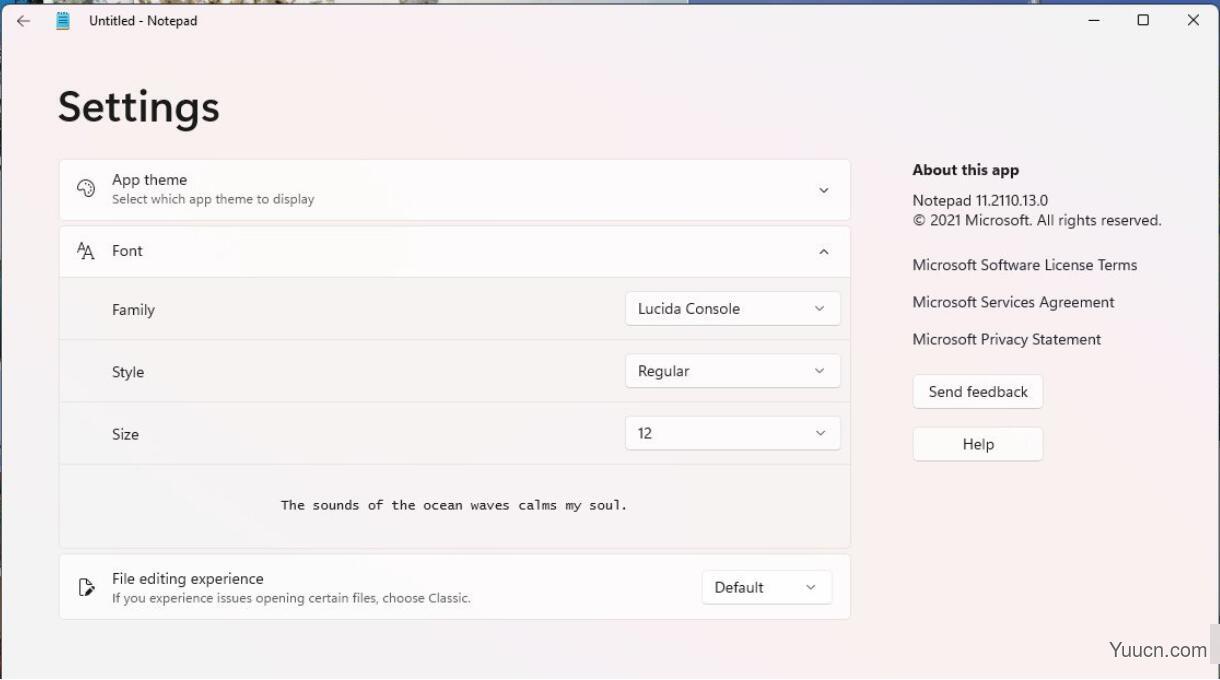Maximize the Notepad window
The width and height of the screenshot is (1220, 680).
click(1143, 20)
